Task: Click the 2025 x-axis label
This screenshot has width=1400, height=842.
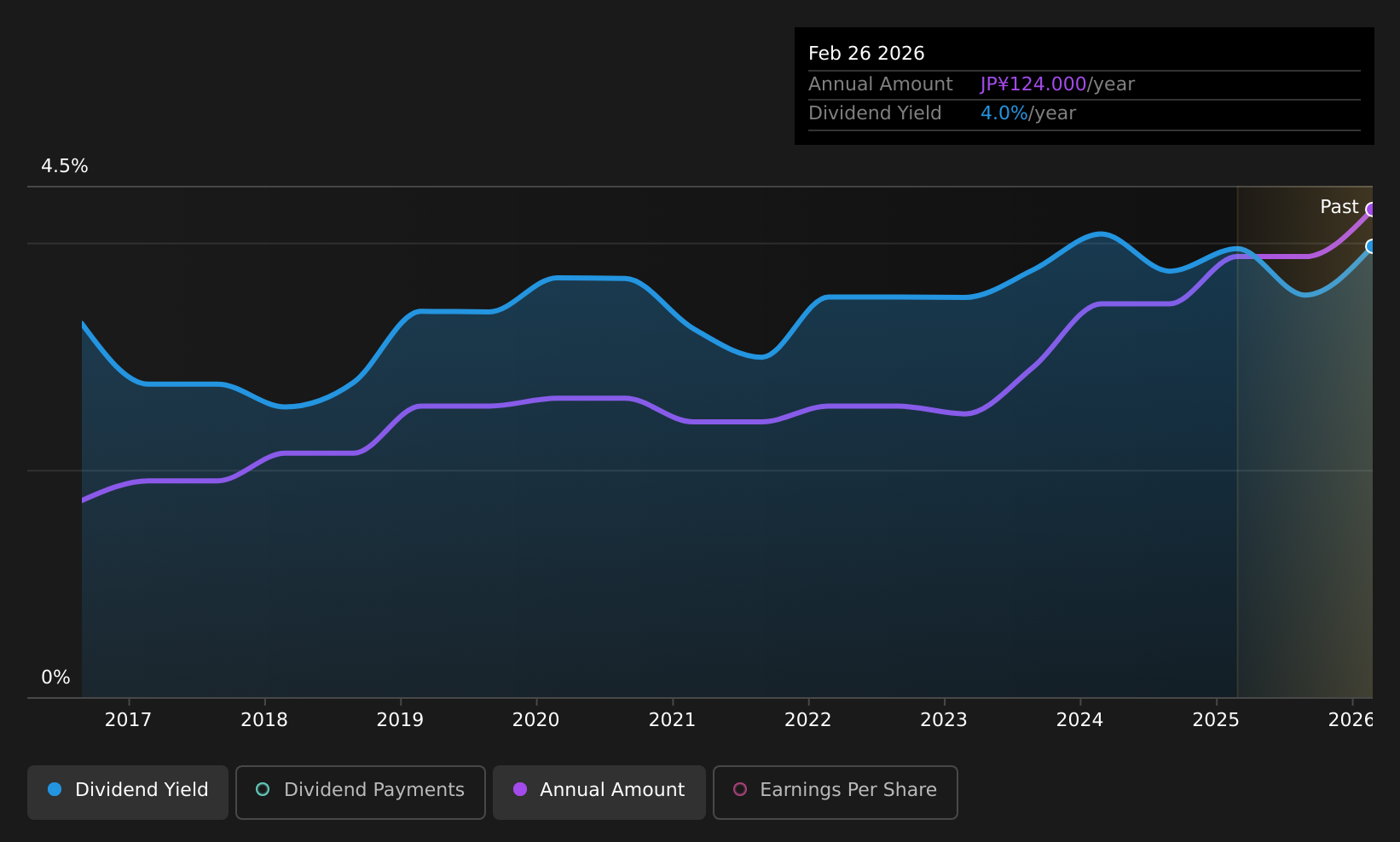Action: (x=1216, y=720)
